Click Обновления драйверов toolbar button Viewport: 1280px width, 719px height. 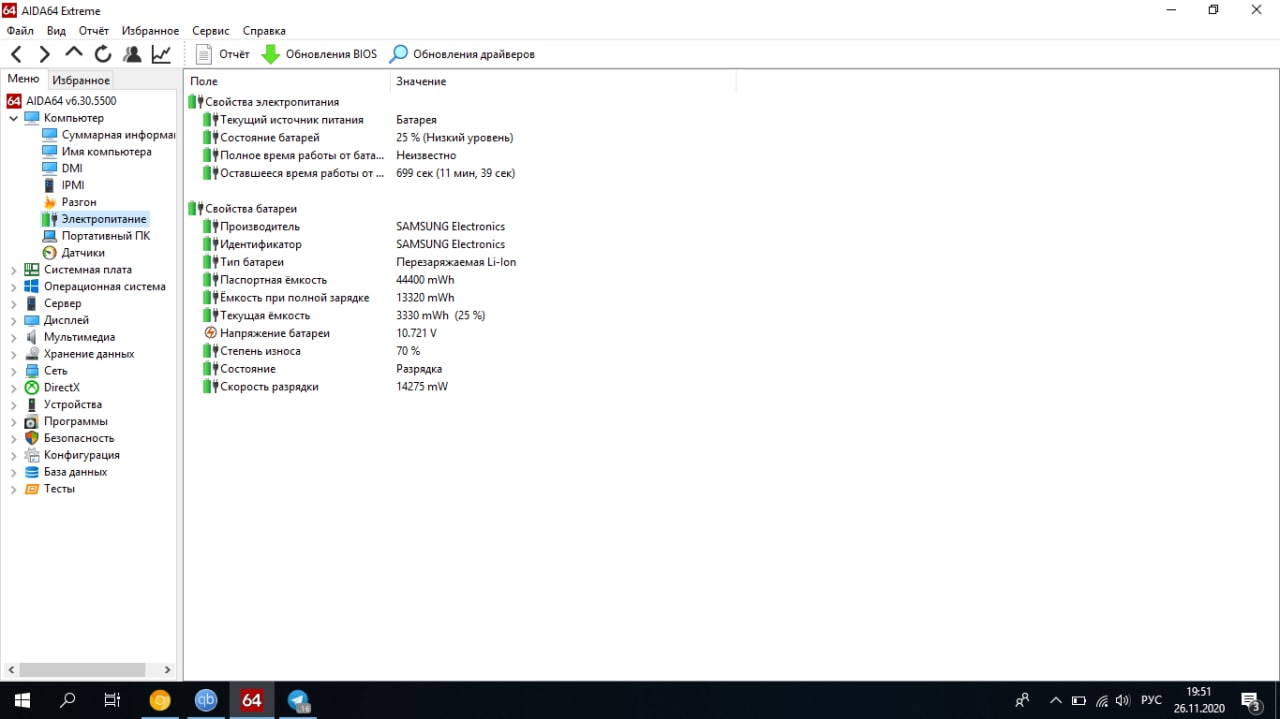point(462,54)
